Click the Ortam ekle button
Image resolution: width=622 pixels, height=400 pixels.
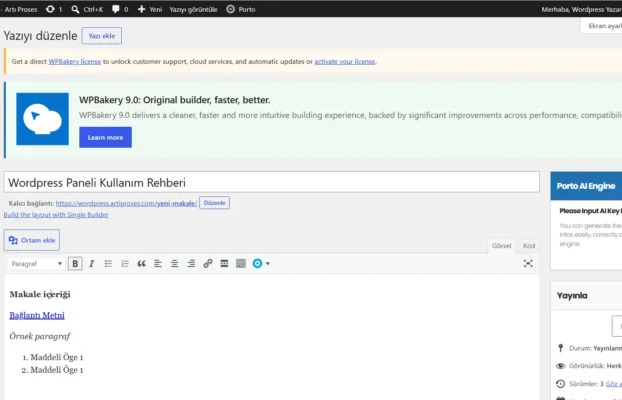pos(32,240)
